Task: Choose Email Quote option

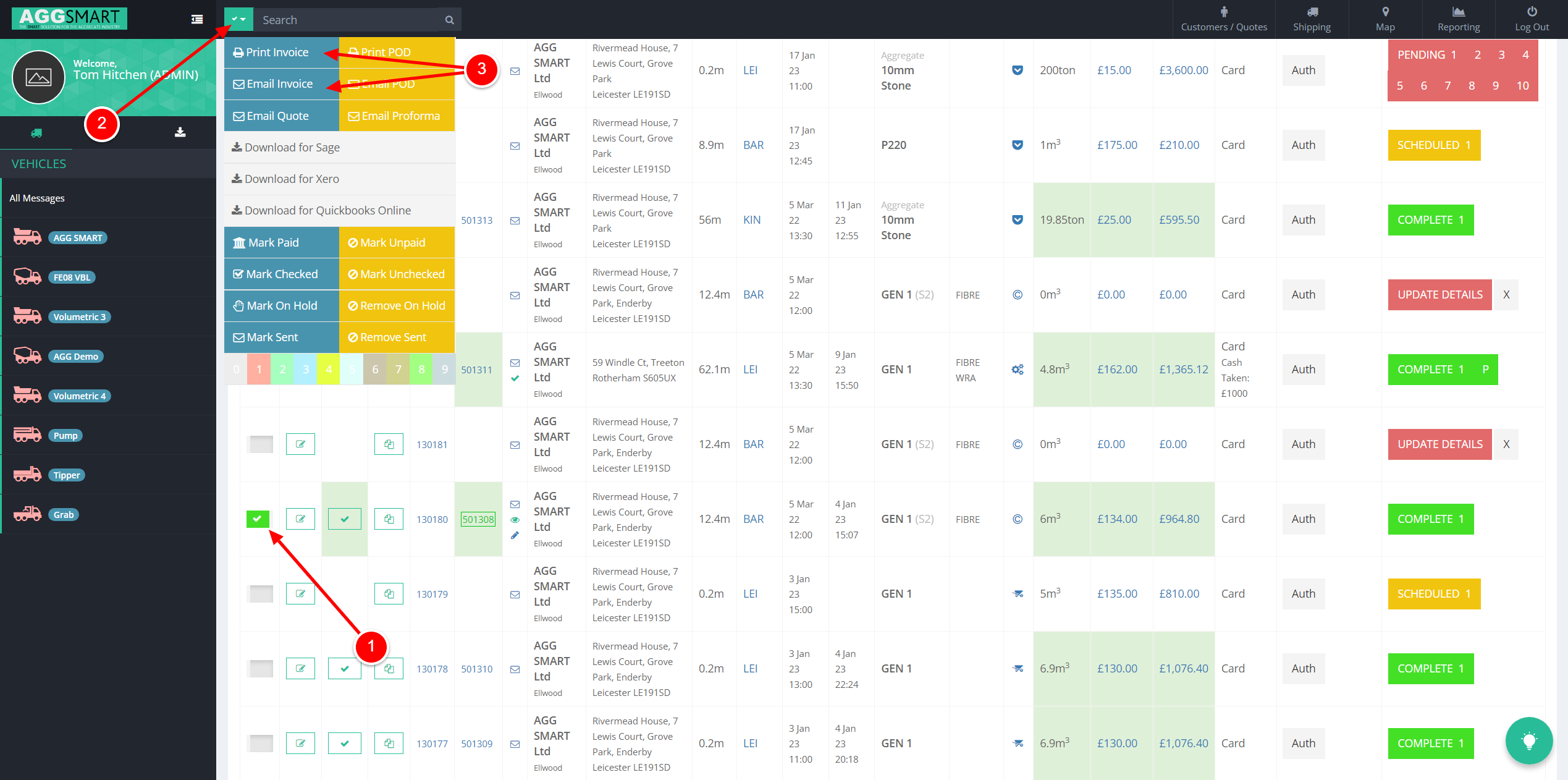Action: click(282, 116)
